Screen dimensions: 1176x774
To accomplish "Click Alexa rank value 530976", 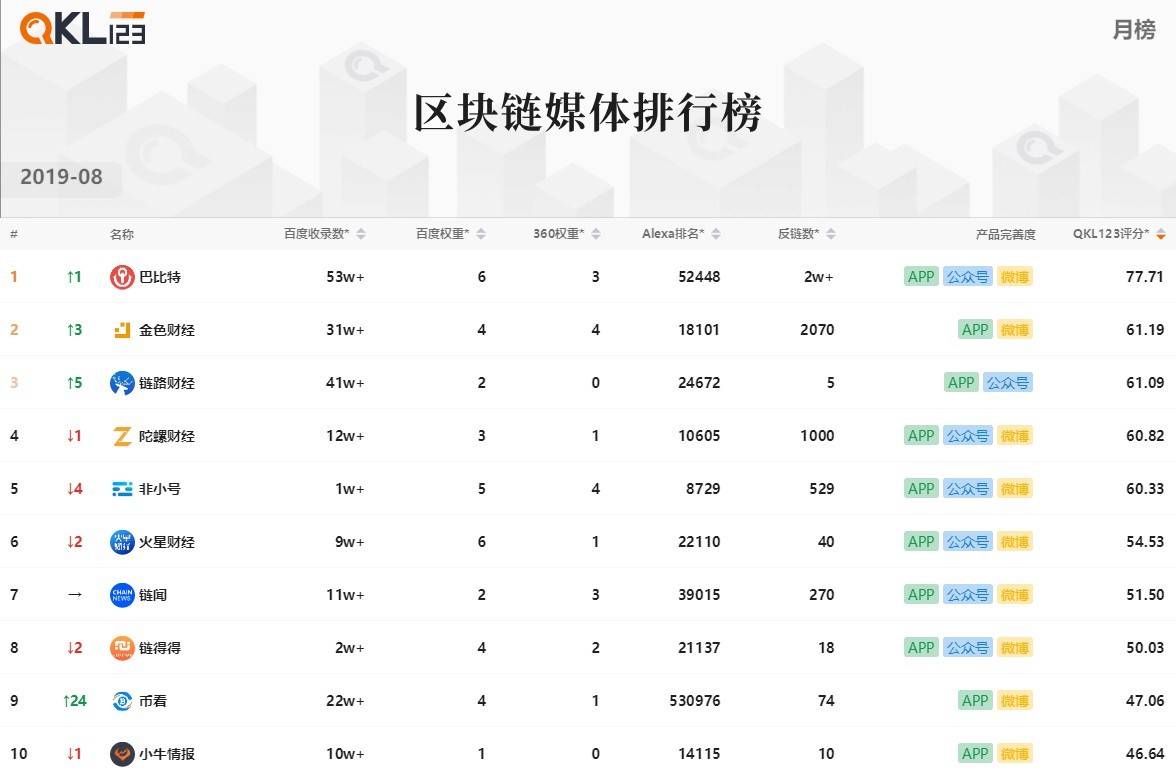I will click(x=694, y=700).
